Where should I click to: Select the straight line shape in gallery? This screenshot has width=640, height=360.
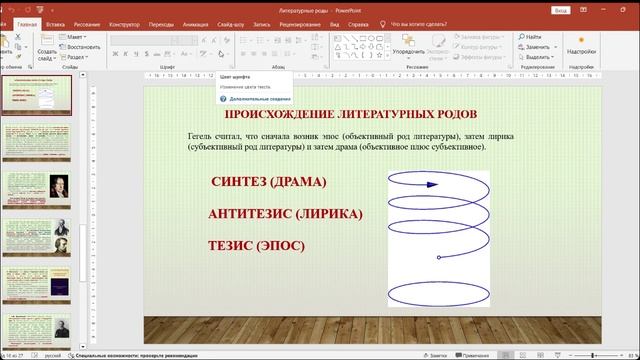pyautogui.click(x=346, y=38)
